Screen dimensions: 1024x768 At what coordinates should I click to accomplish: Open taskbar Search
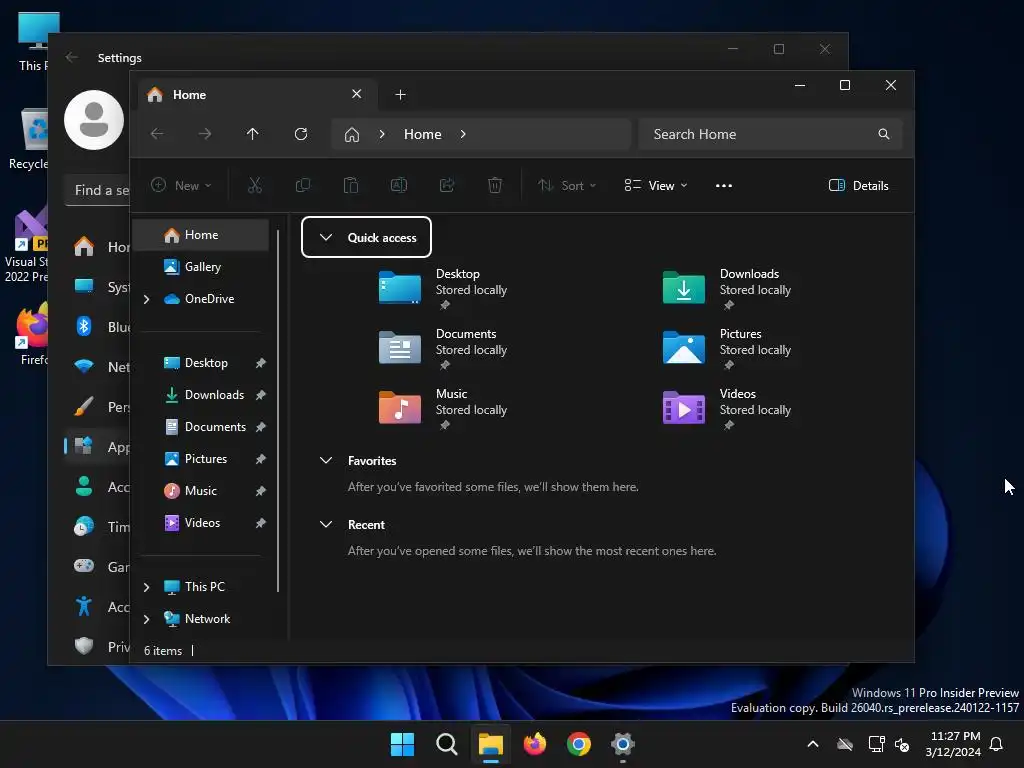447,744
